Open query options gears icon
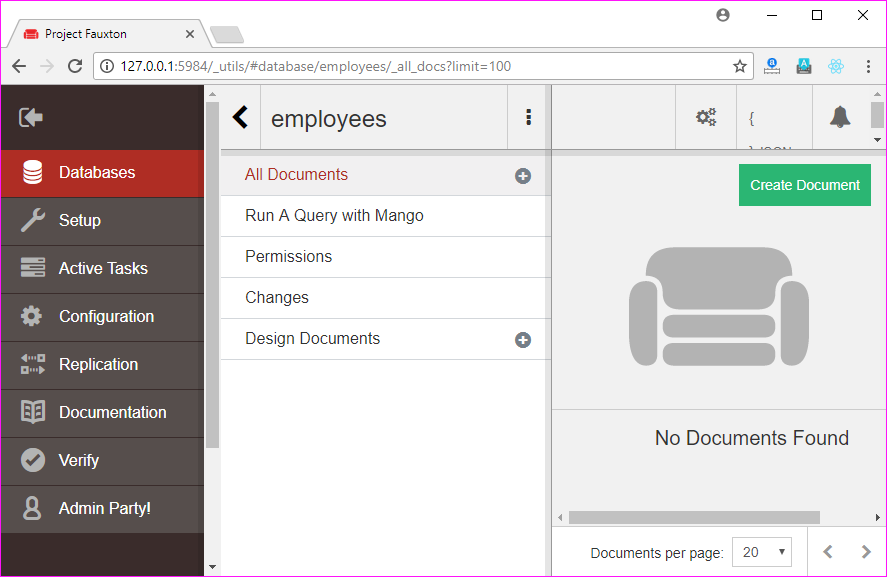887x577 pixels. click(x=706, y=117)
